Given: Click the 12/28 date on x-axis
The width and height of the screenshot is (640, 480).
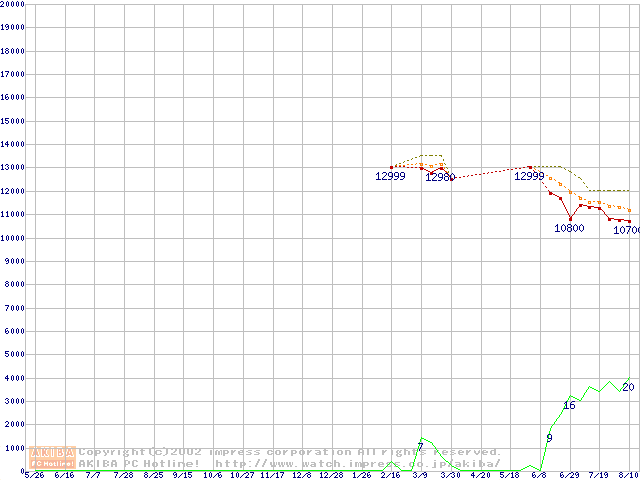Looking at the screenshot, I should 330,476.
